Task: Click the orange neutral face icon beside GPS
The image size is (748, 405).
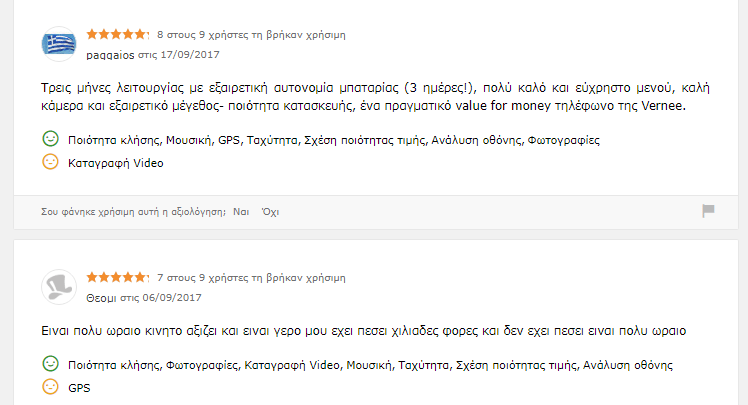Action: (50, 387)
